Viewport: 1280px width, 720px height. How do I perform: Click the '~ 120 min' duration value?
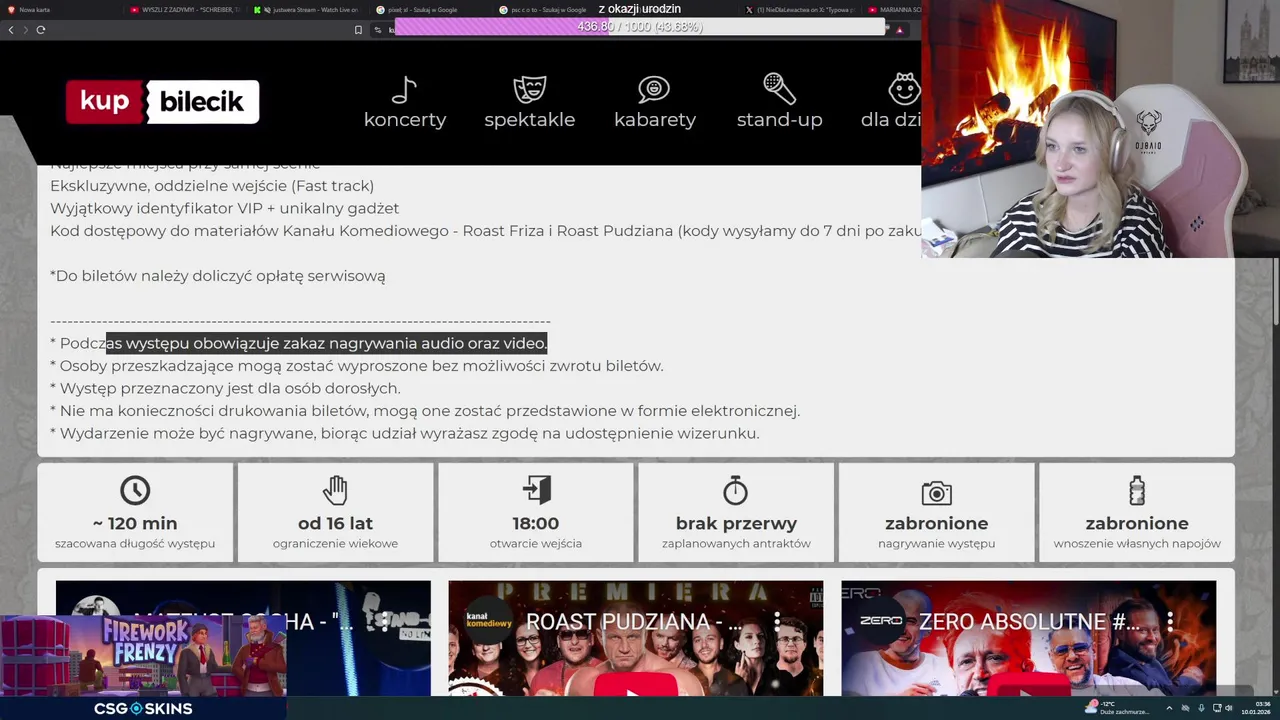[135, 523]
